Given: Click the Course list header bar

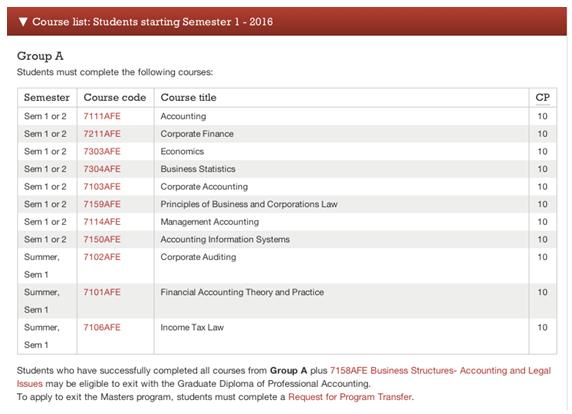Looking at the screenshot, I should tap(287, 22).
